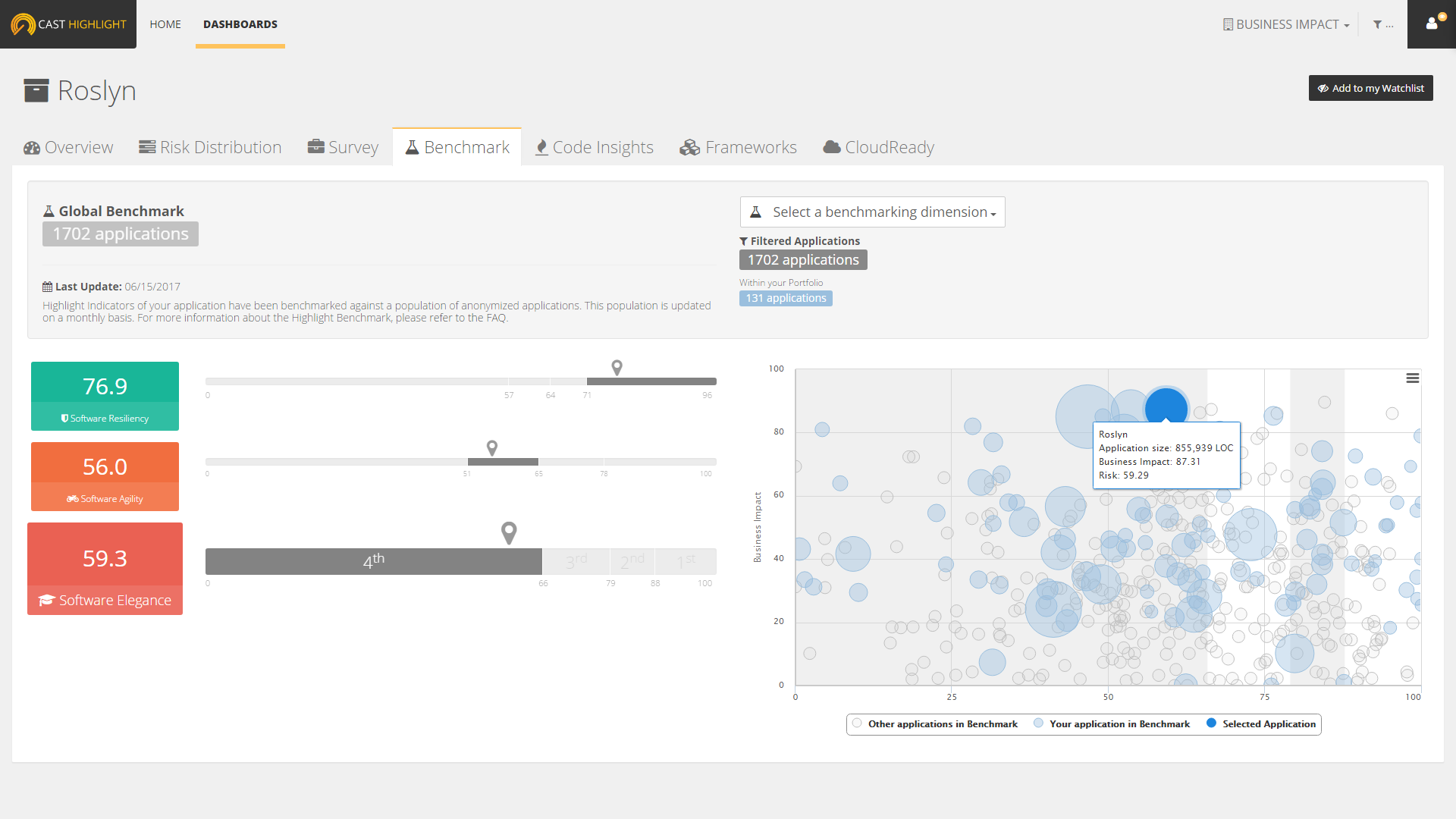Go to HOME menu

165,24
